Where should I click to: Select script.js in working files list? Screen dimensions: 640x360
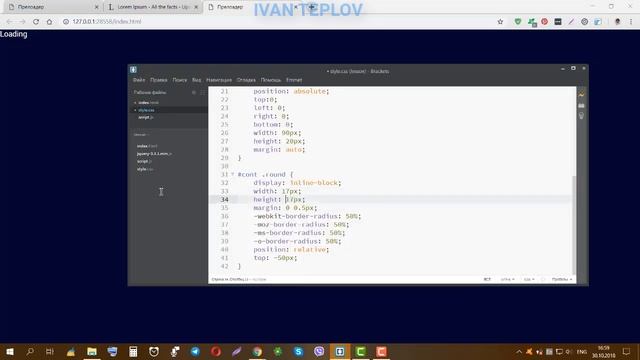tap(145, 118)
